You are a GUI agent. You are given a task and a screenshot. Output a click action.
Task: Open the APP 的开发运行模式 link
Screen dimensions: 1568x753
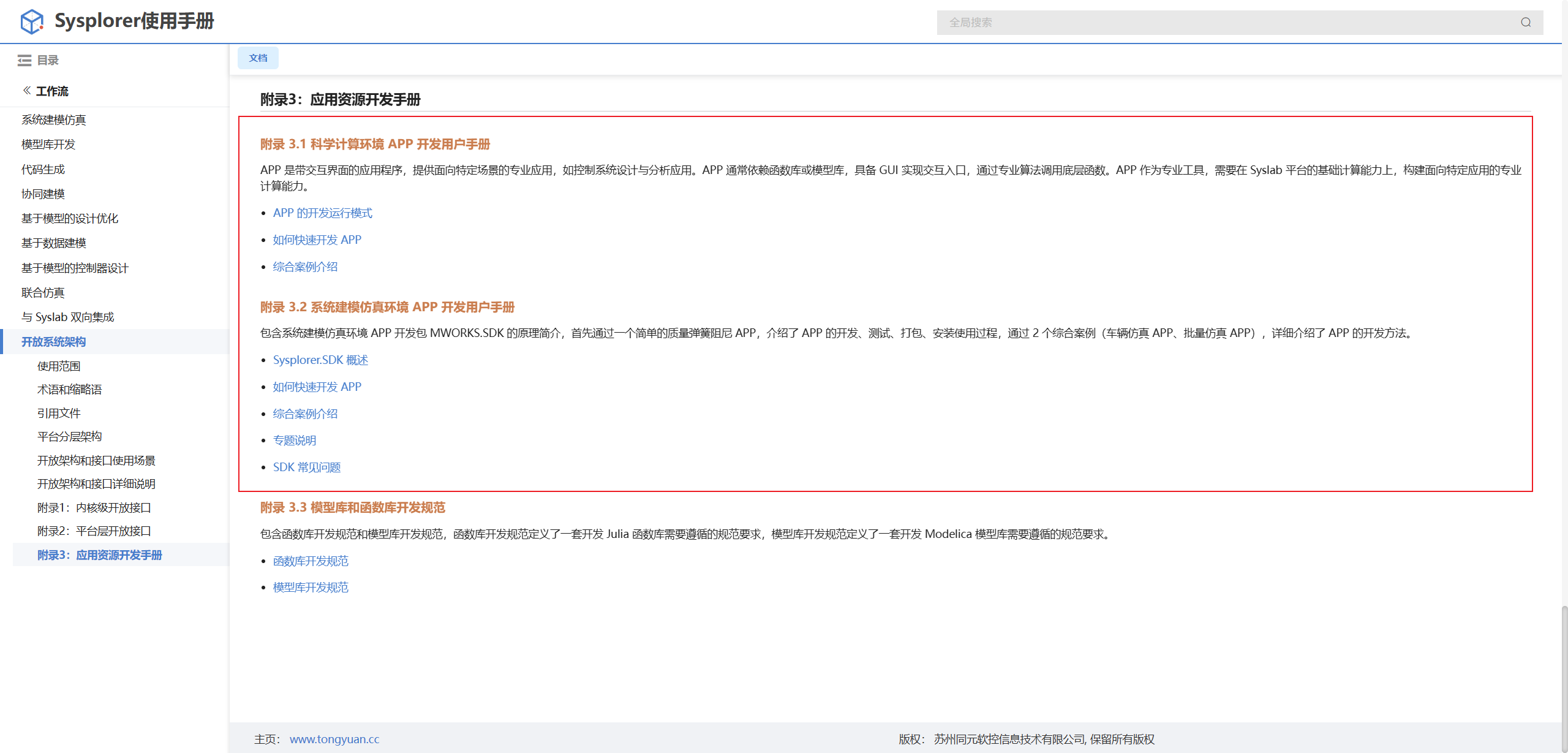[323, 213]
